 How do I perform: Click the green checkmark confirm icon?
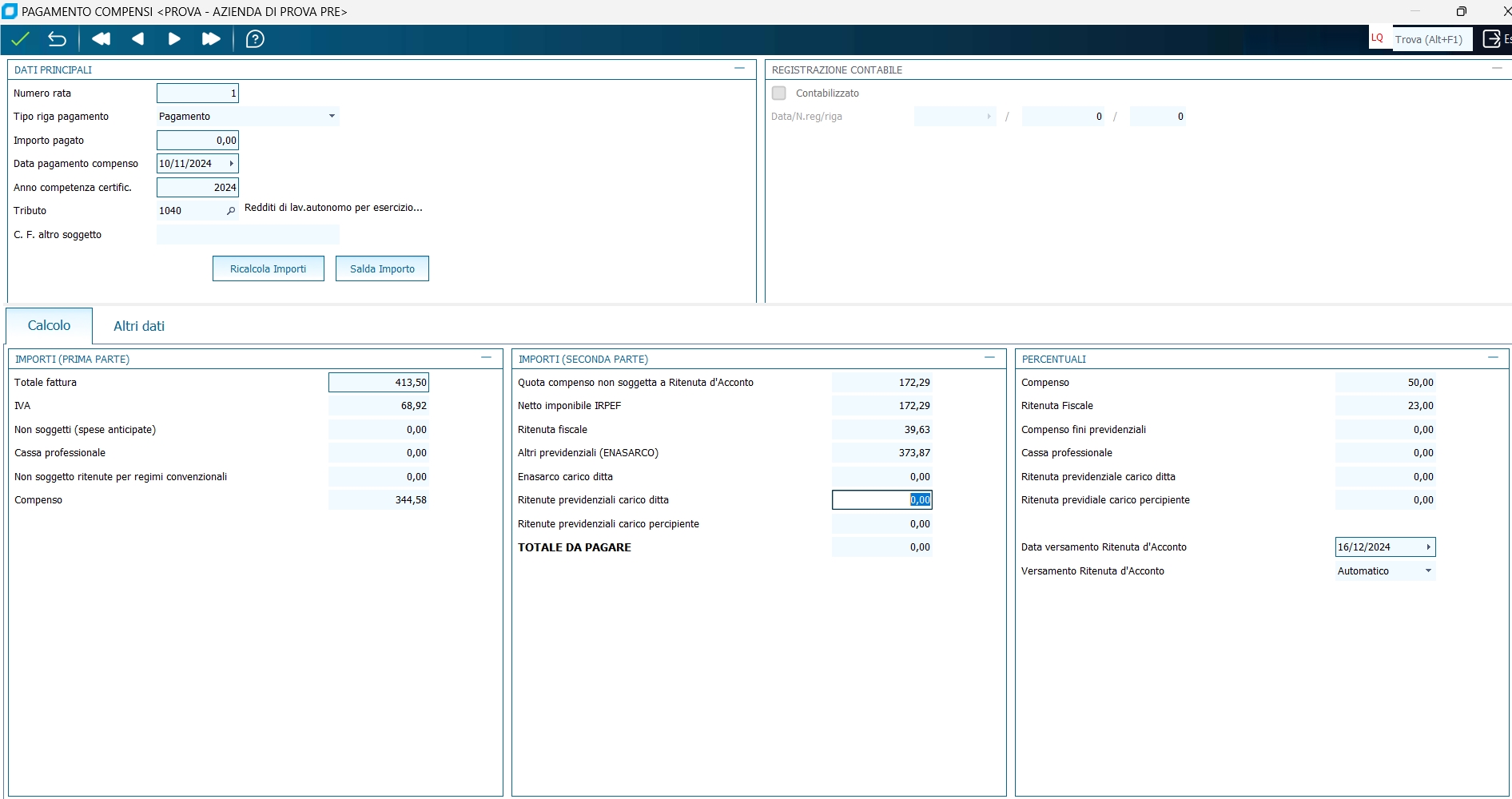point(21,39)
